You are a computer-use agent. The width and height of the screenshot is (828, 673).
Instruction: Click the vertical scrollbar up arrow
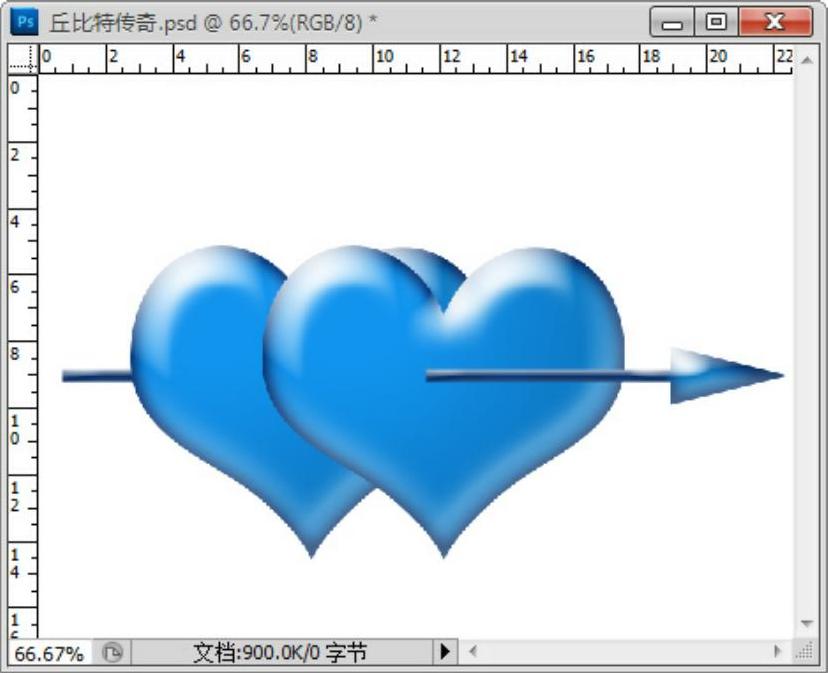click(x=807, y=60)
